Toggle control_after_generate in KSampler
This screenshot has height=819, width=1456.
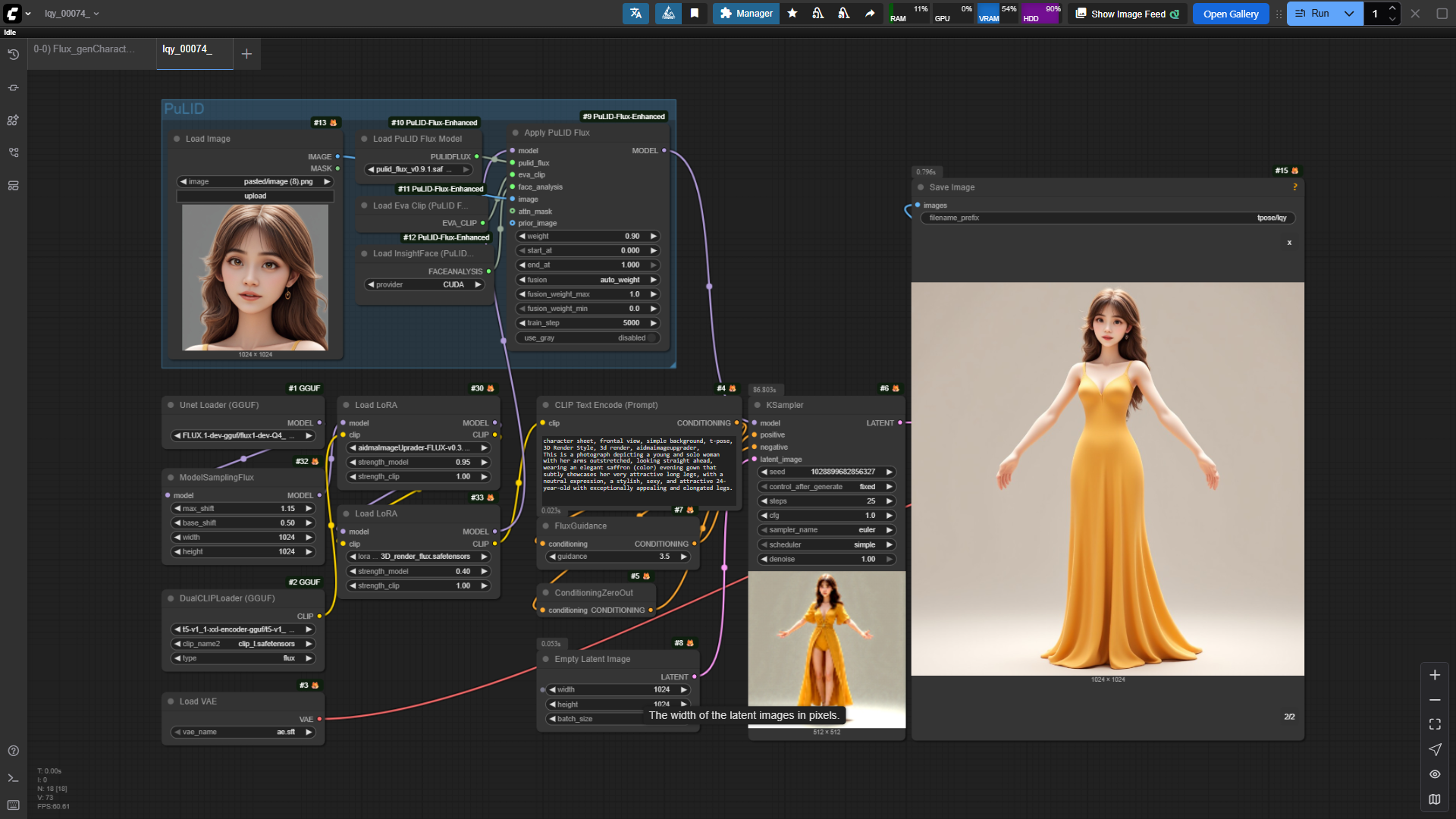tap(827, 487)
